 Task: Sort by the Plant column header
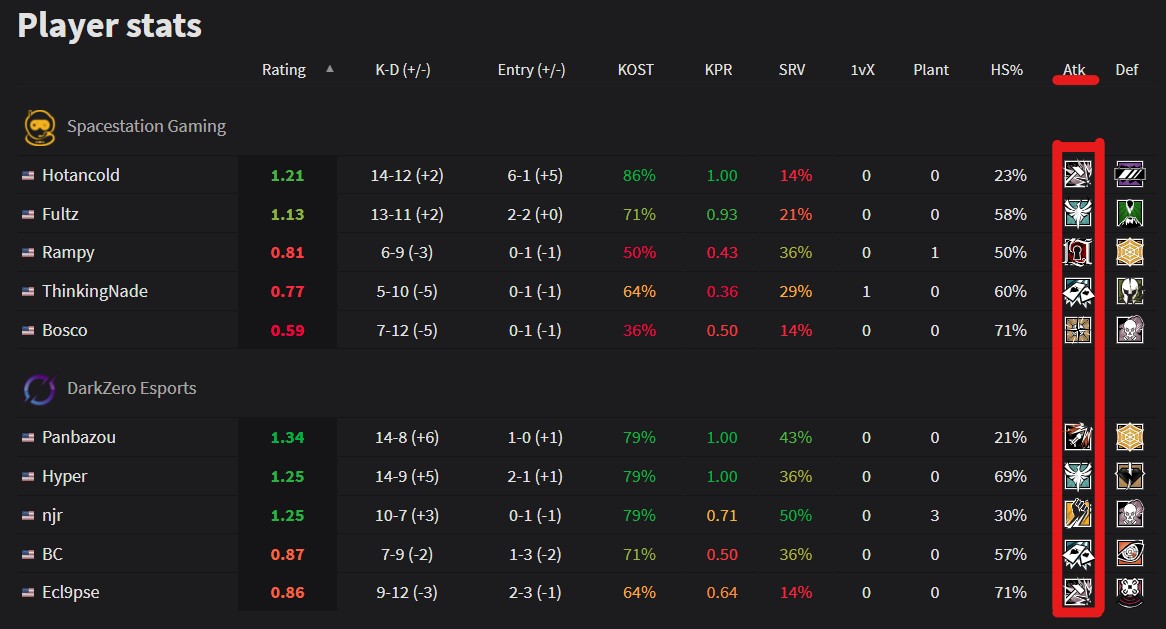click(x=931, y=70)
